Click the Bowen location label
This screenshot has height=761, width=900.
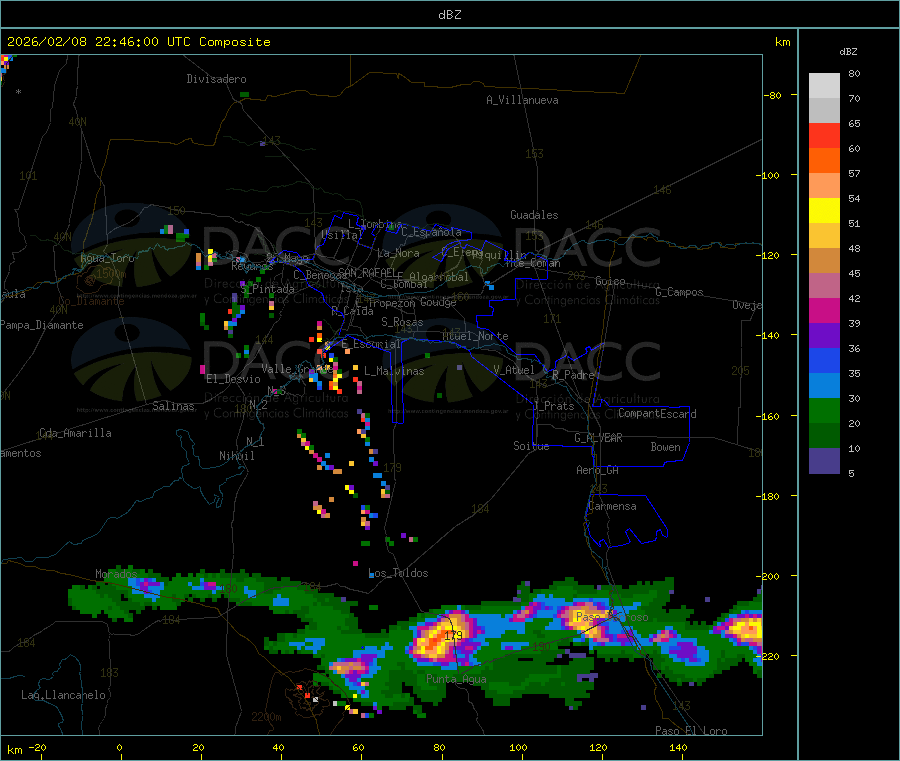click(x=665, y=447)
